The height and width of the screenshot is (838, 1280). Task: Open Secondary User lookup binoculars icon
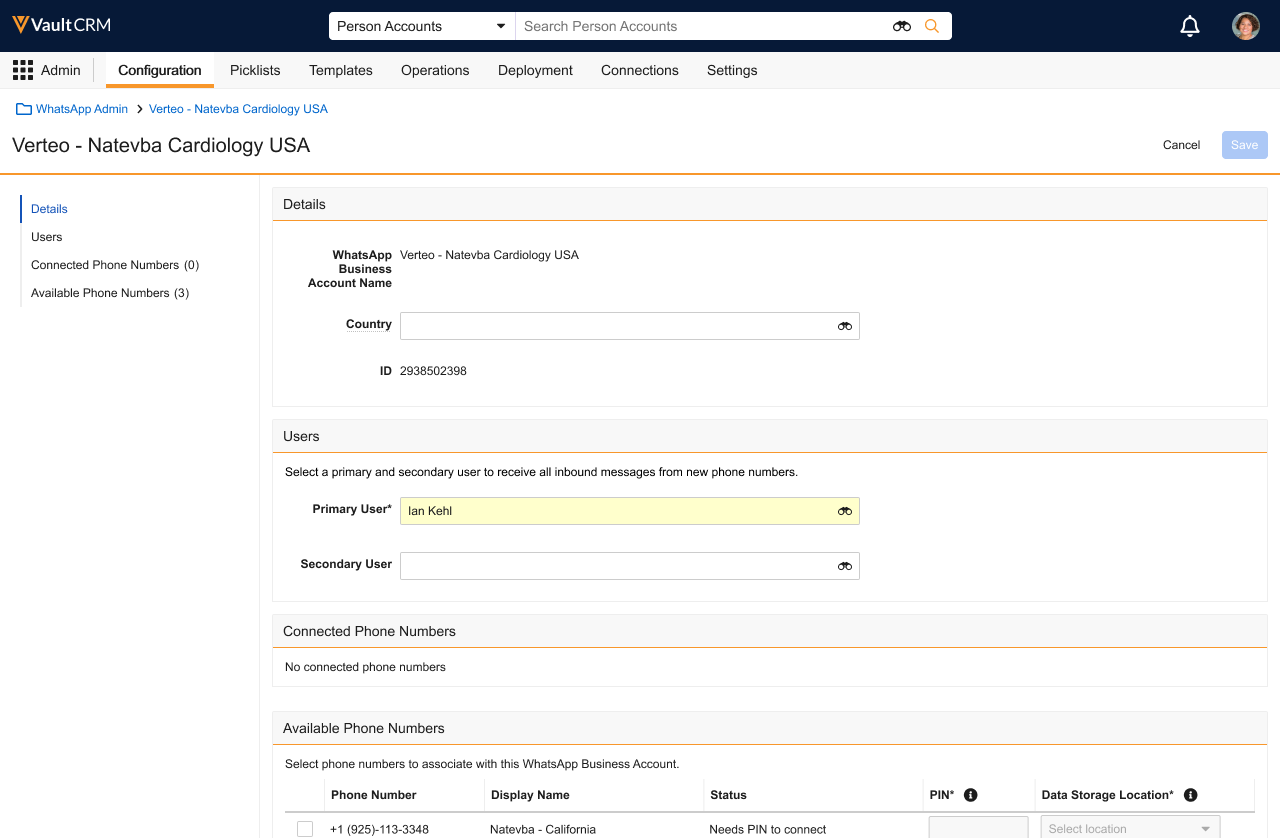click(x=845, y=566)
